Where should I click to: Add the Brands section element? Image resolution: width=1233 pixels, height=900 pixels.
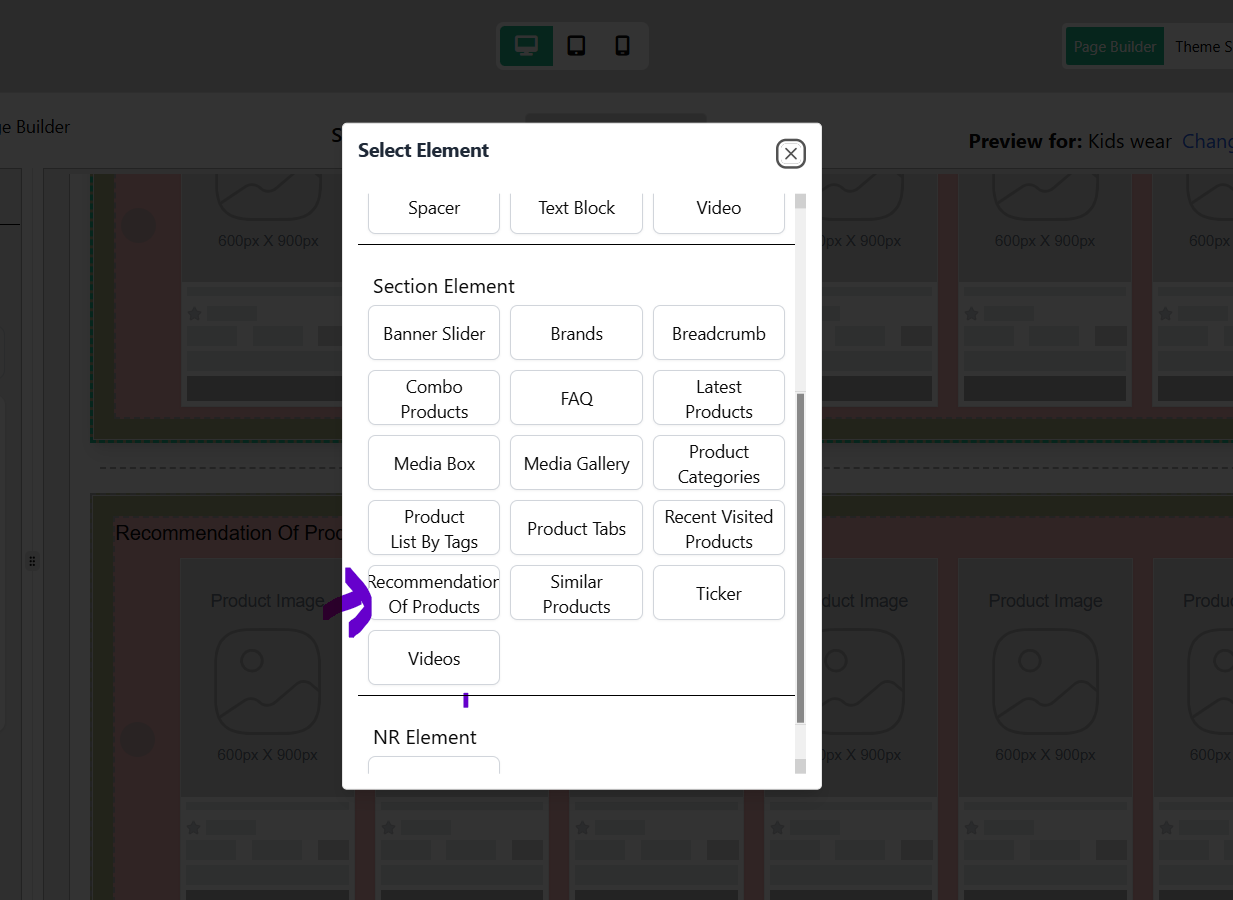[x=576, y=333]
